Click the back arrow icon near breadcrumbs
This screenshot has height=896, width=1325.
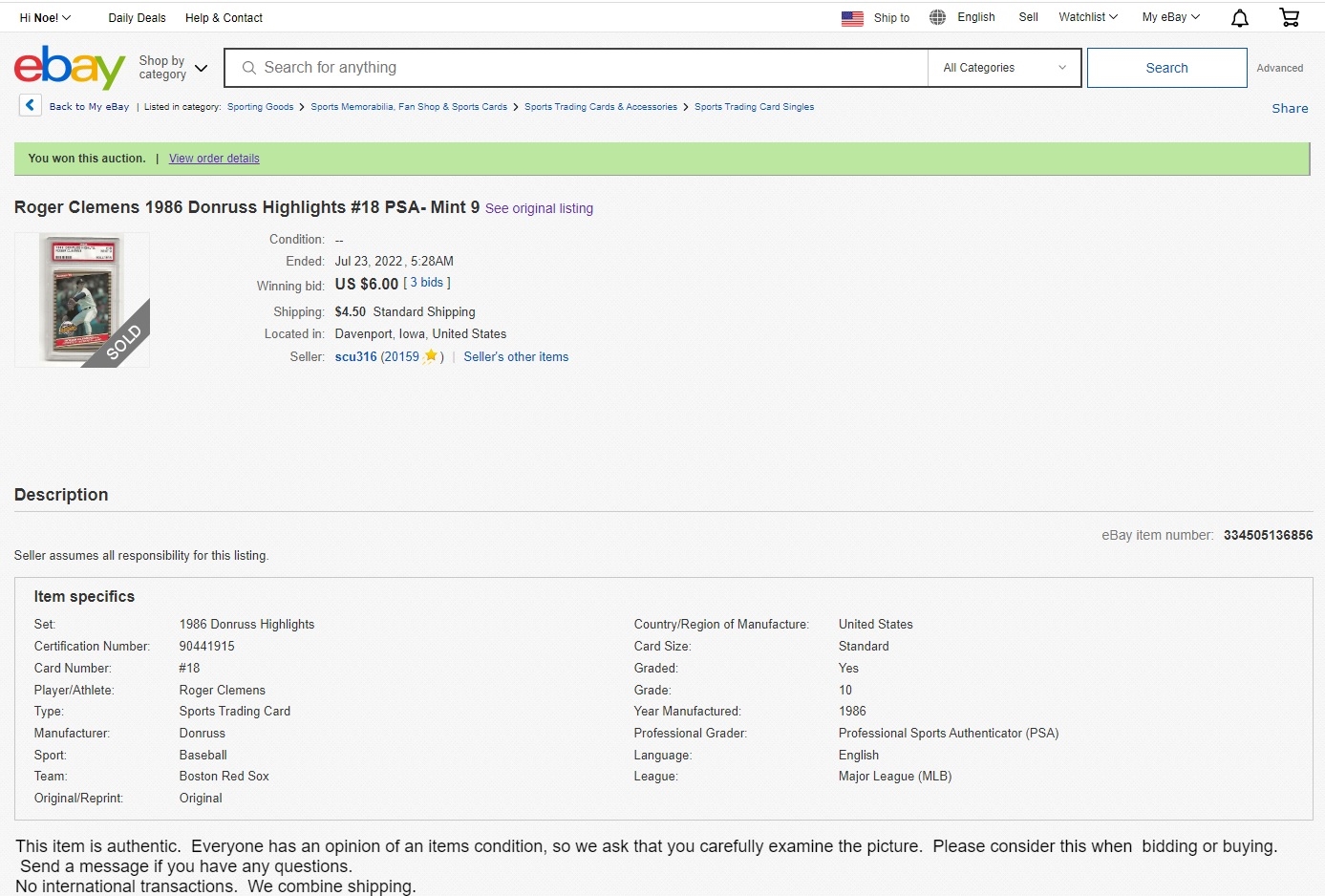tap(30, 106)
